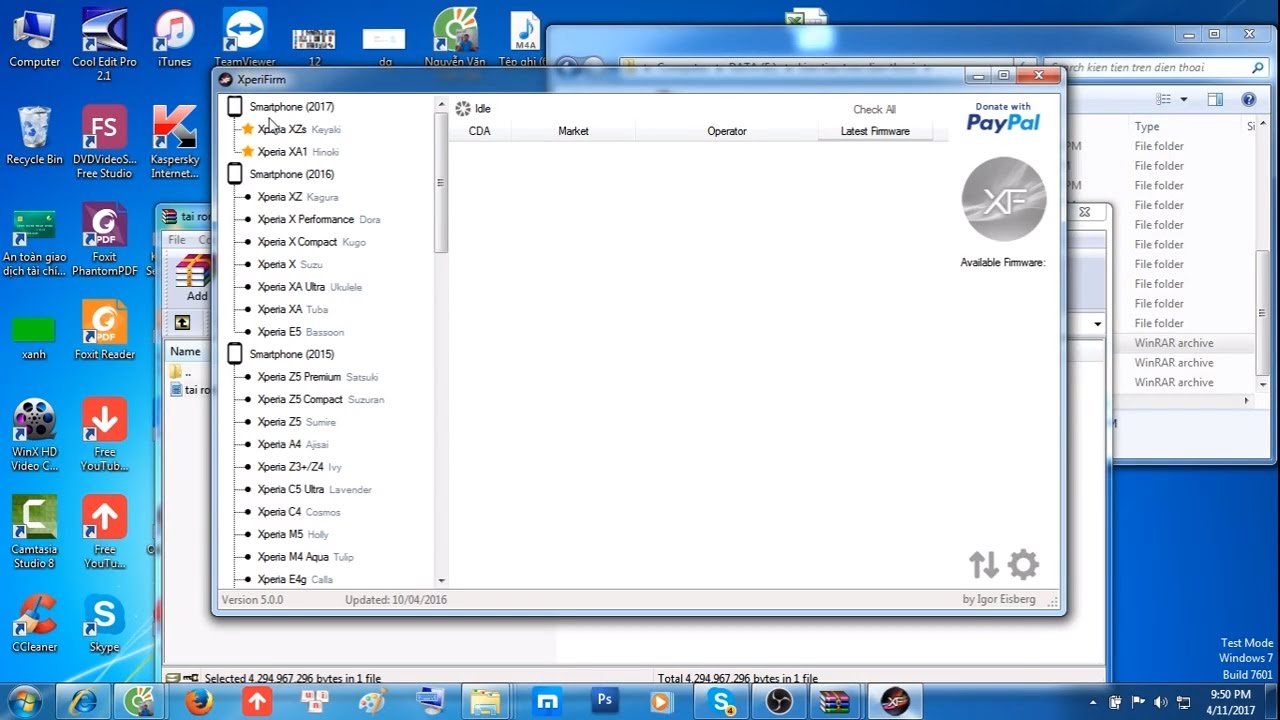The height and width of the screenshot is (720, 1280).
Task: Select Xperia XZ Kagura entry
Action: click(297, 197)
